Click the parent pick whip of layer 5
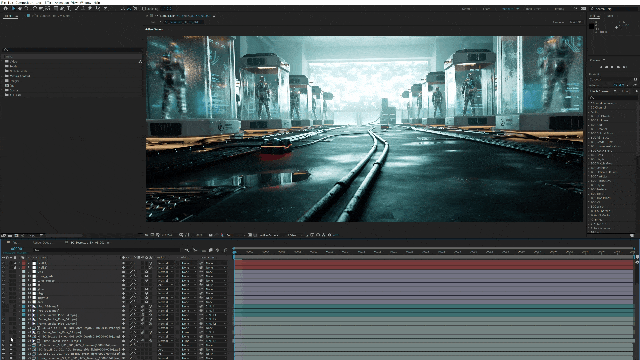This screenshot has width=640, height=360. click(x=201, y=281)
